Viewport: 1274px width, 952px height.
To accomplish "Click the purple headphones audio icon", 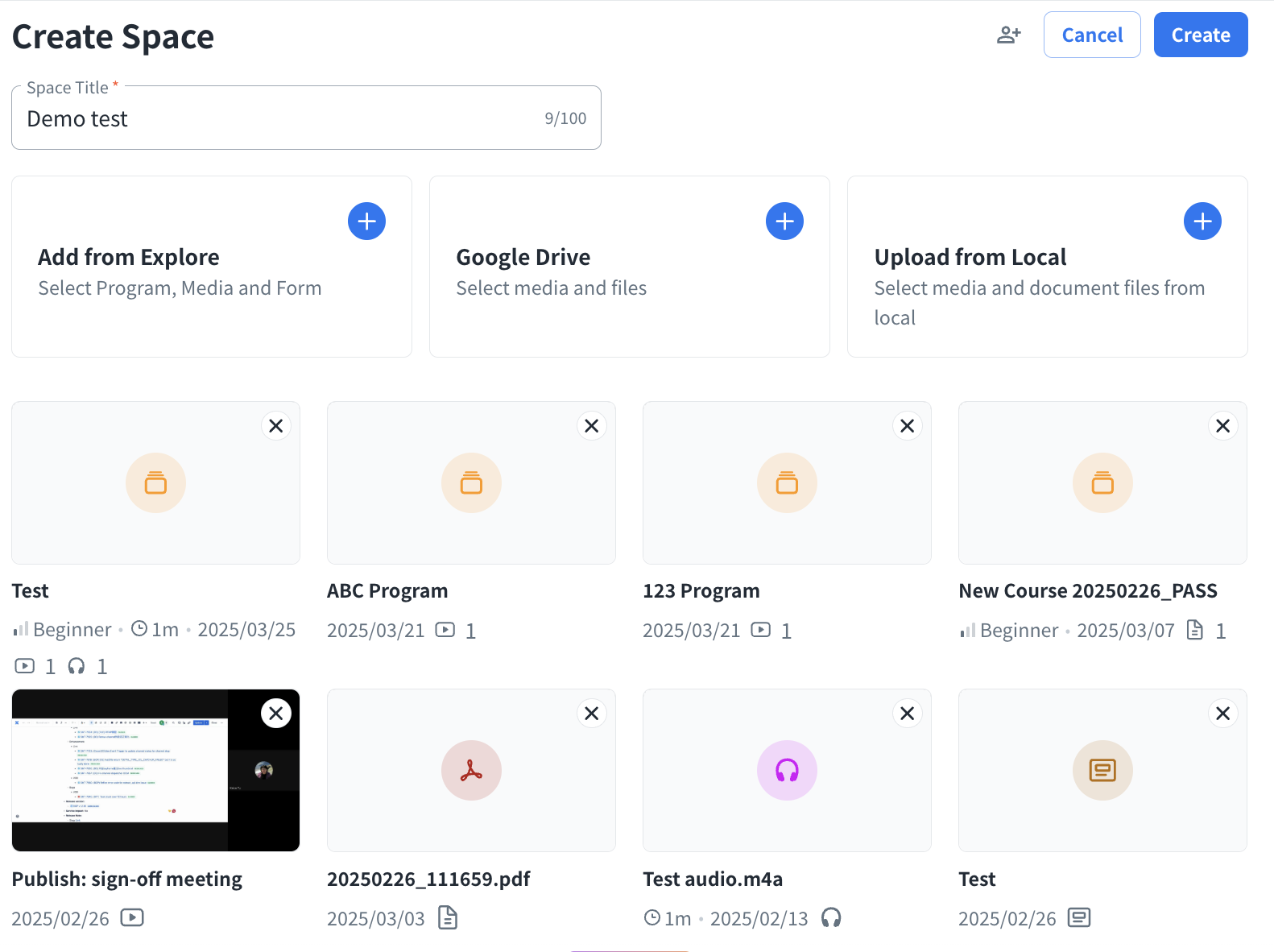I will (x=787, y=771).
